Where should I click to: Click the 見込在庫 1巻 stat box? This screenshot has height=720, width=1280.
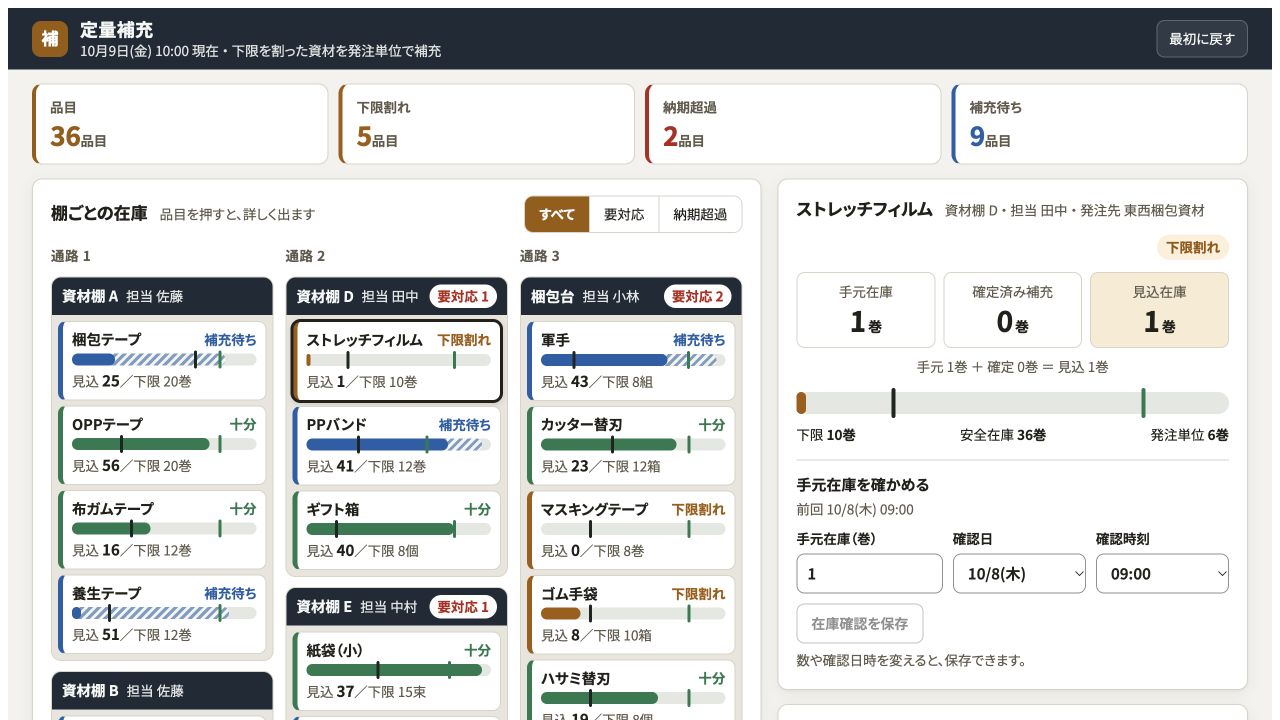pos(1160,310)
